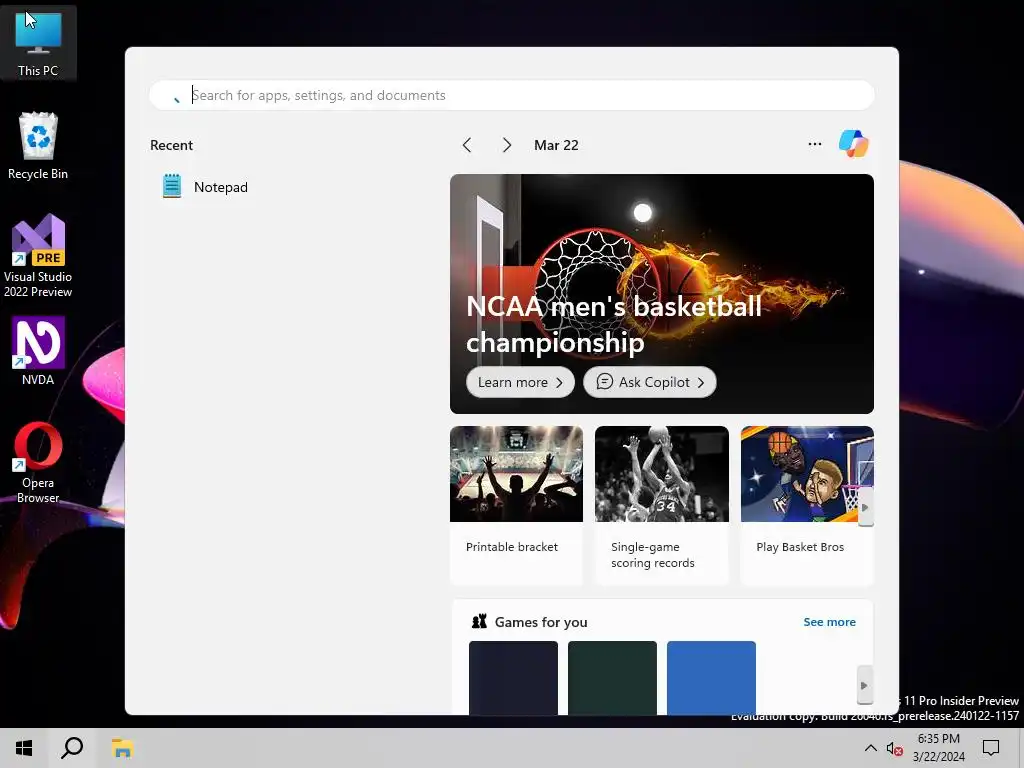This screenshot has width=1024, height=768.
Task: Open the Recycle Bin desktop icon
Action: point(38,146)
